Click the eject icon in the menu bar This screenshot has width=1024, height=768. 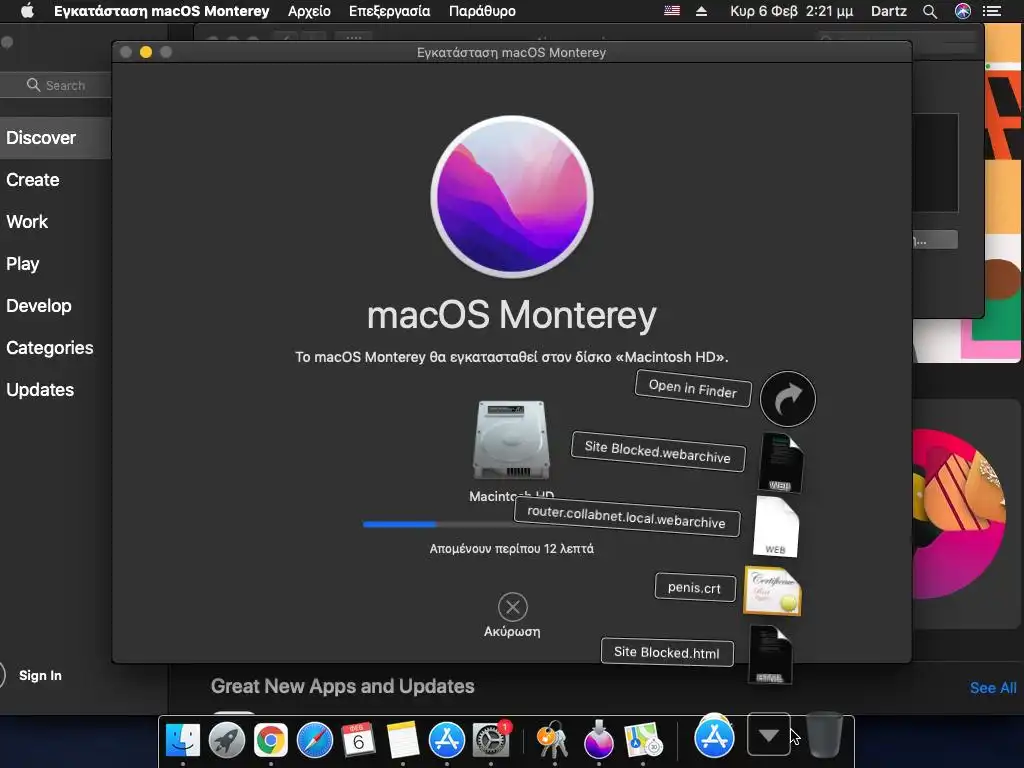[x=701, y=11]
